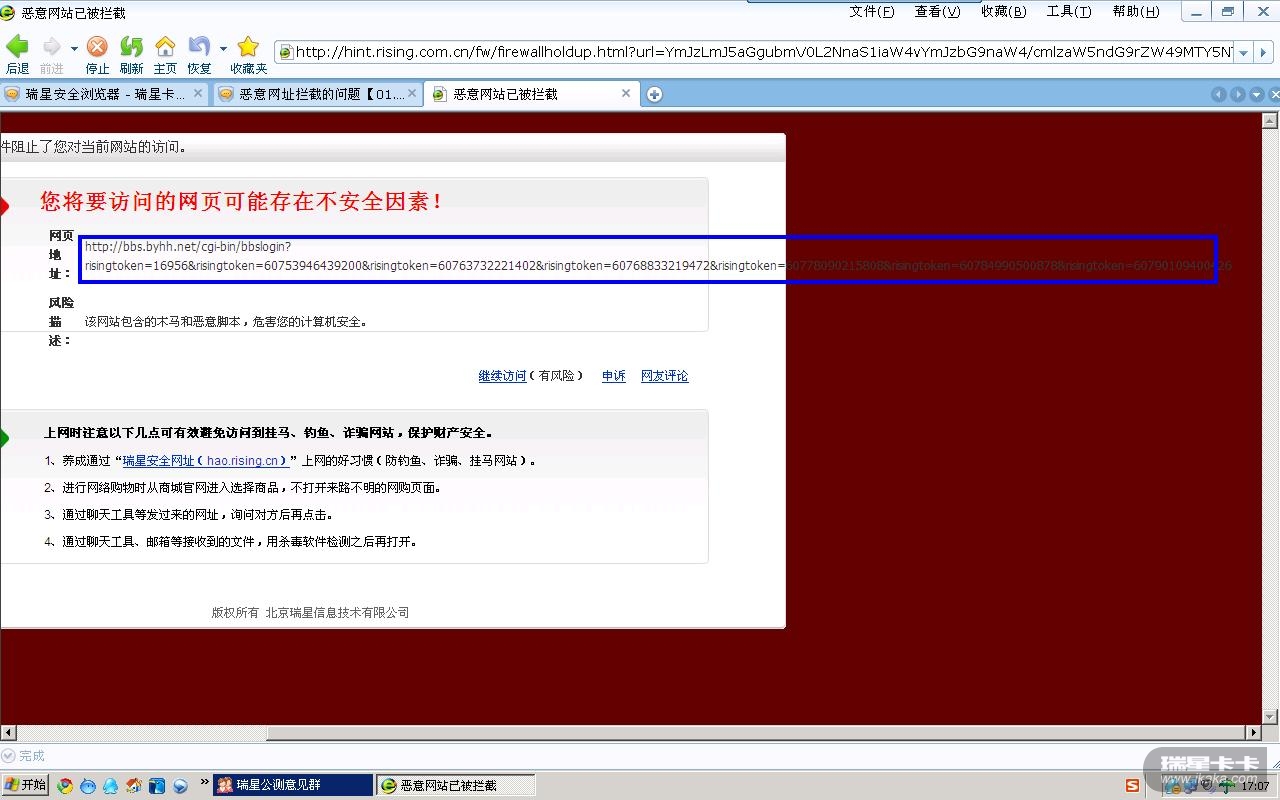The image size is (1280, 800).
Task: Click the vertical scrollbar up arrow
Action: pos(1271,119)
